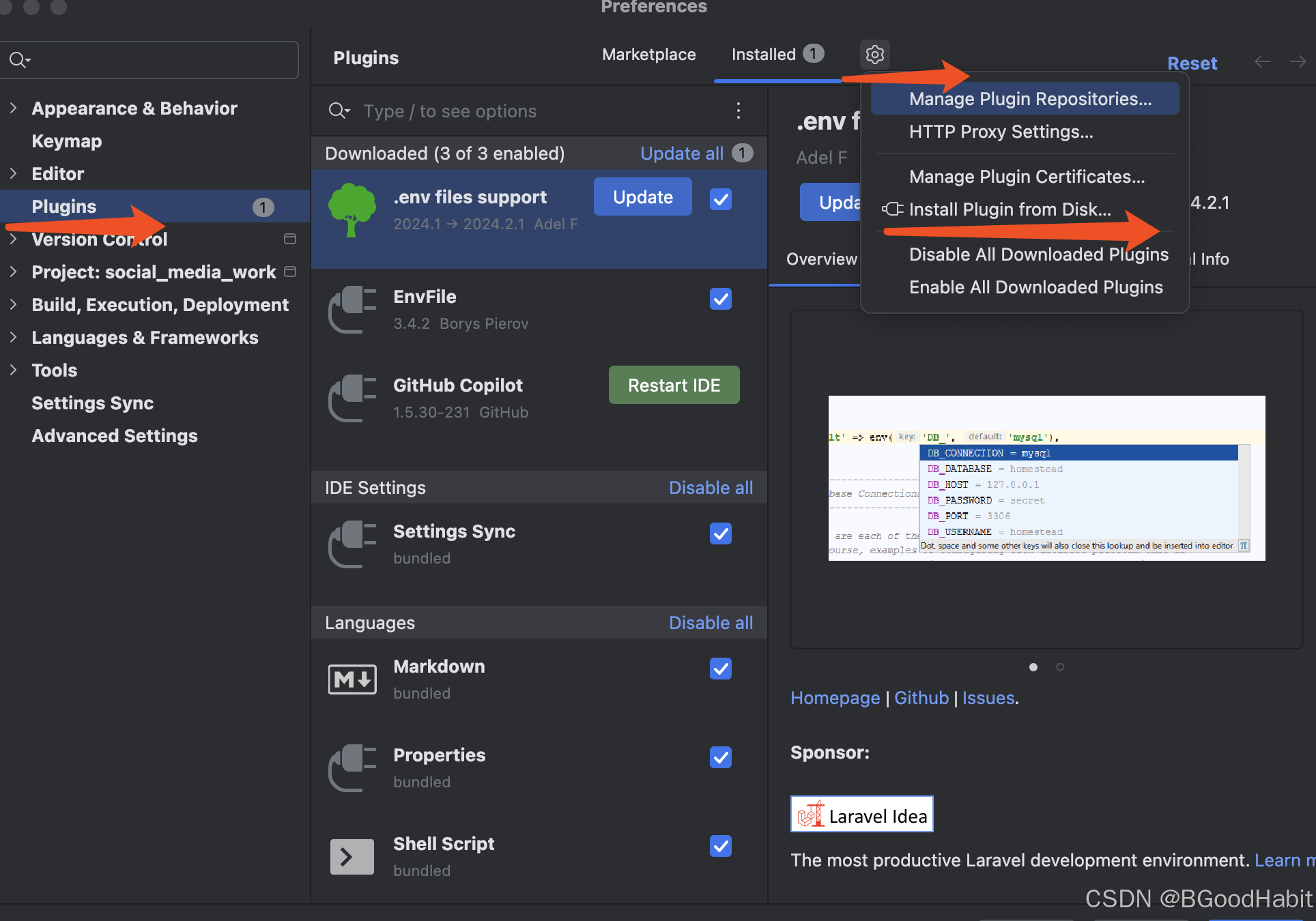Expand the Tools category
The height and width of the screenshot is (921, 1316).
pyautogui.click(x=13, y=370)
